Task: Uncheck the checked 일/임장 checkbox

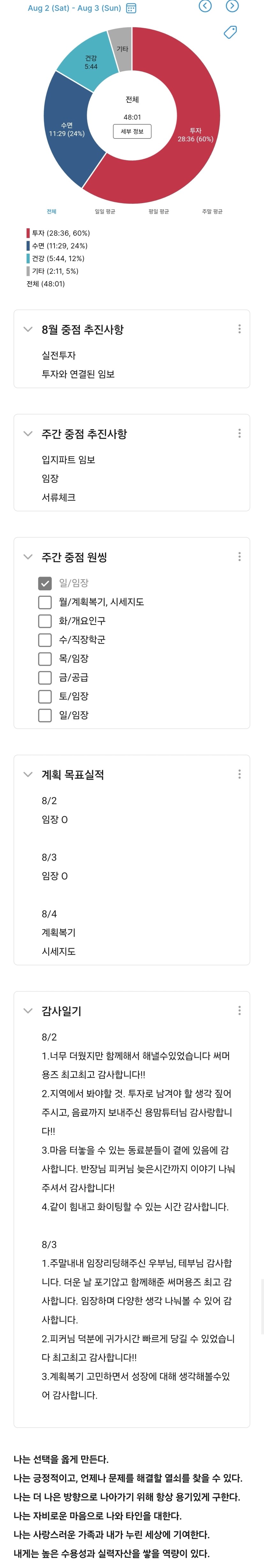Action: (45, 583)
